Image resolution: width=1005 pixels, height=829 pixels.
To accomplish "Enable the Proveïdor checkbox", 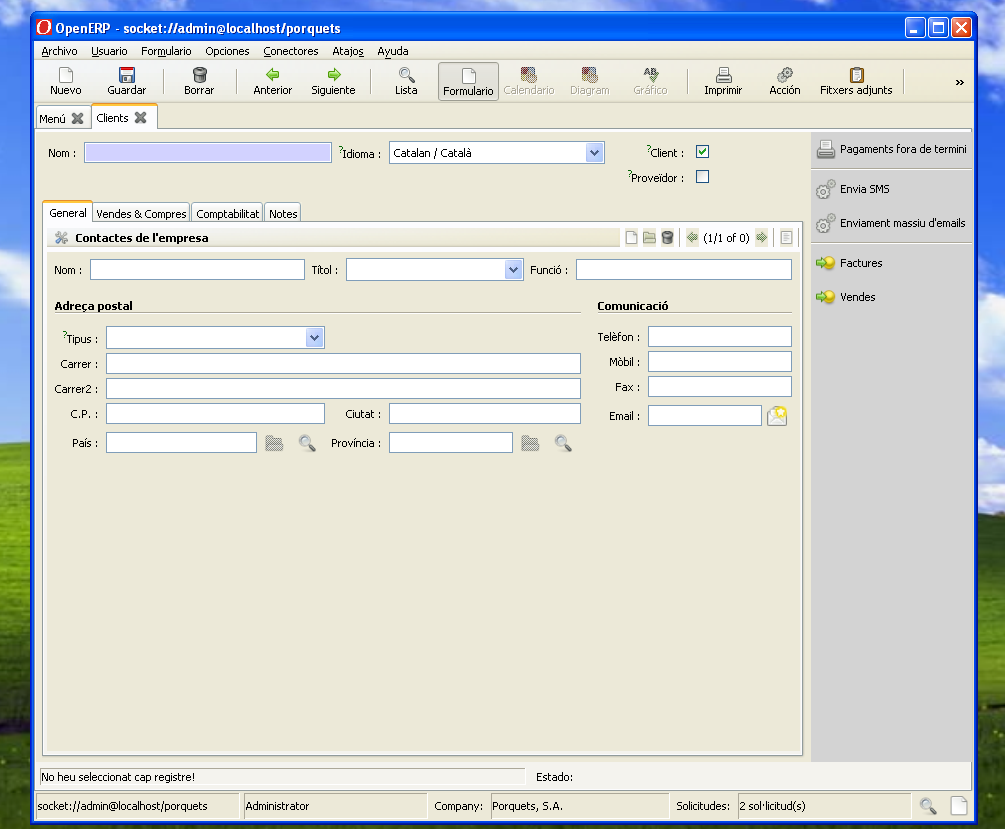I will tap(702, 177).
